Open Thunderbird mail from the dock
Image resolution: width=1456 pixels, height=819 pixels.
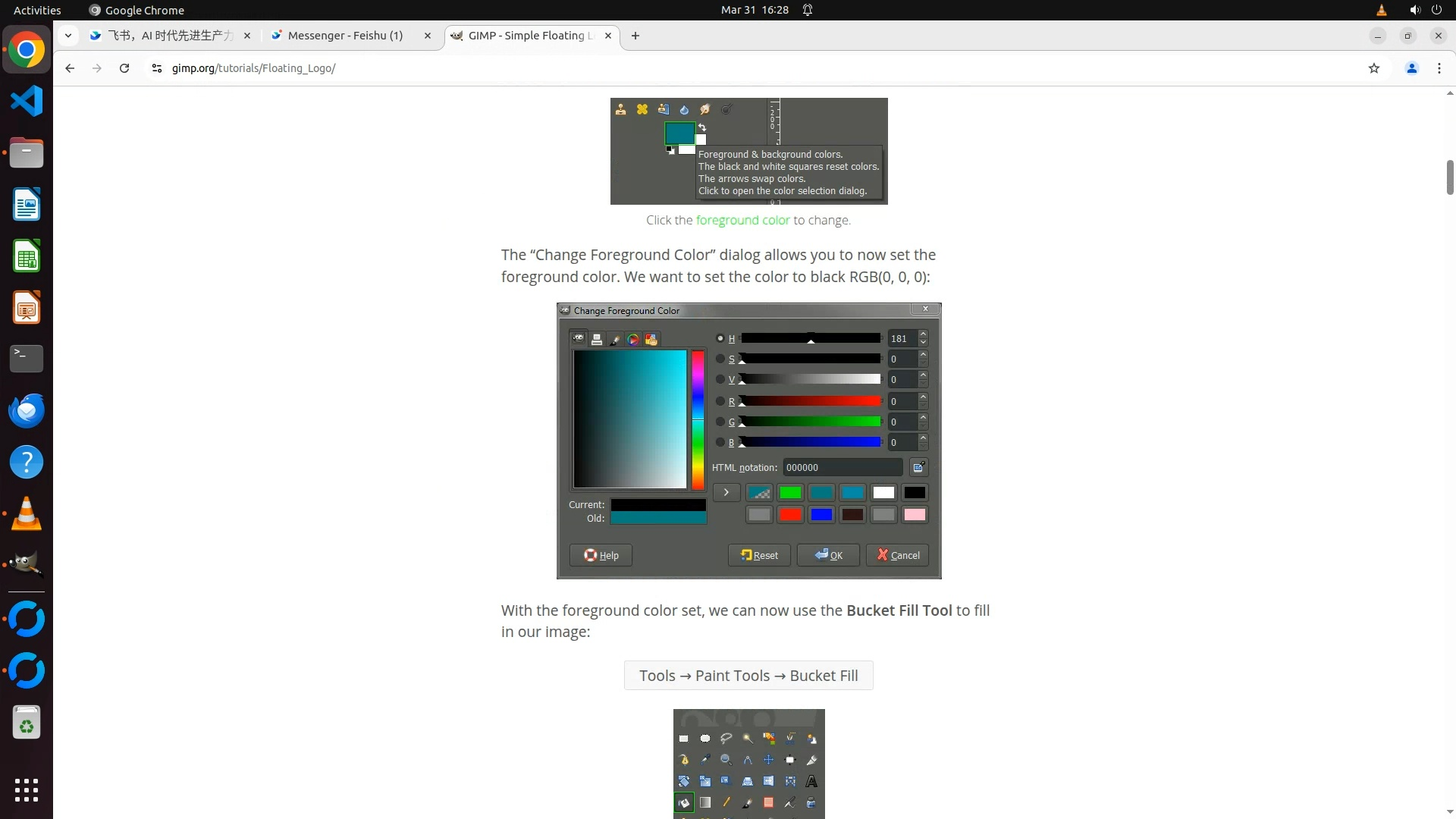[27, 410]
